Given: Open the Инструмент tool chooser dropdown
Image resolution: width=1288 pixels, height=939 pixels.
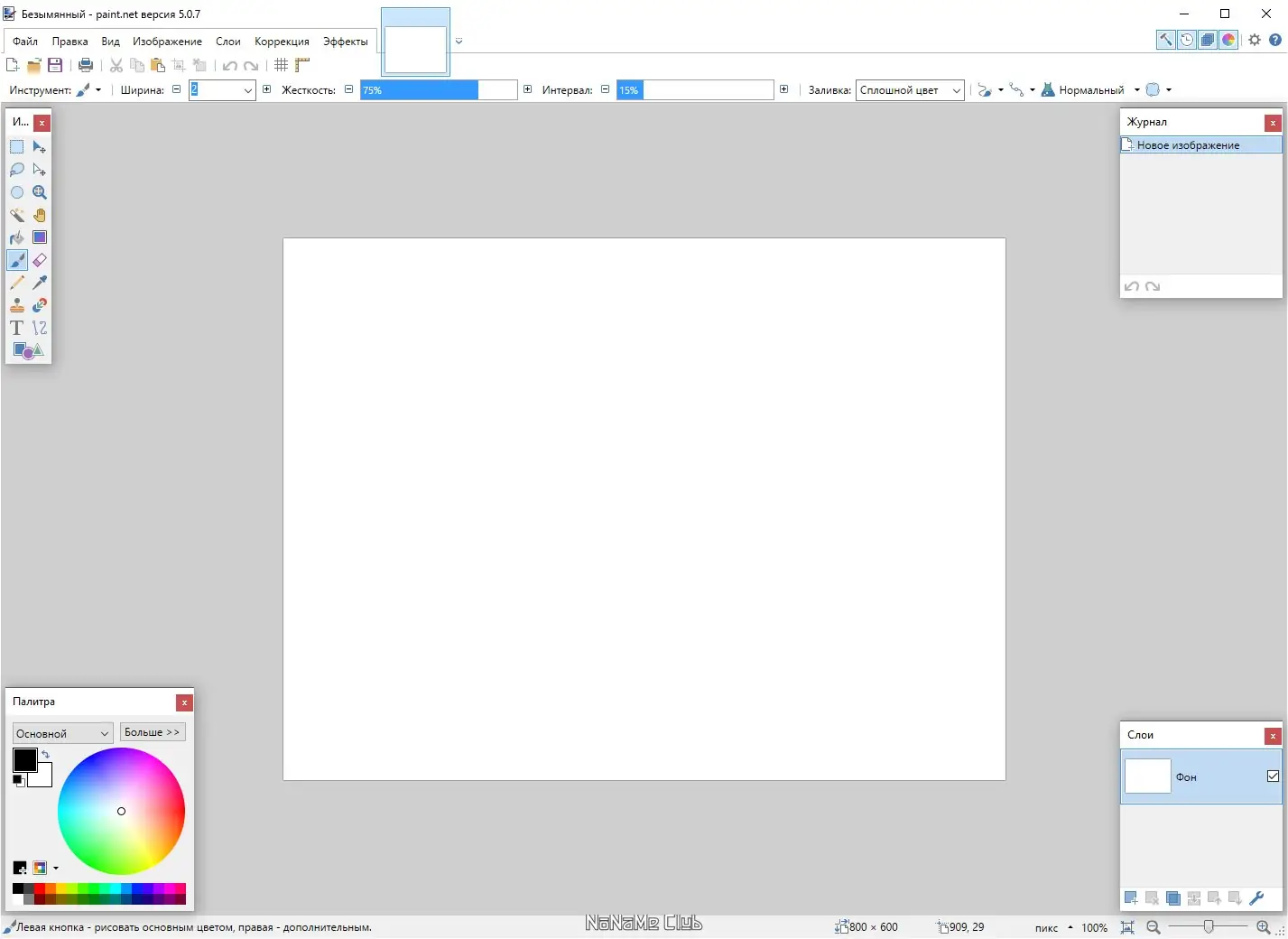Looking at the screenshot, I should [88, 90].
